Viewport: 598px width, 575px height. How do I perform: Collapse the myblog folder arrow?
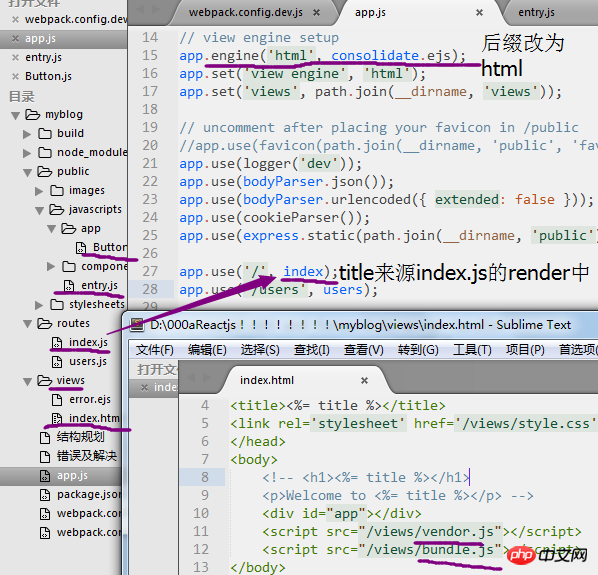(16, 115)
